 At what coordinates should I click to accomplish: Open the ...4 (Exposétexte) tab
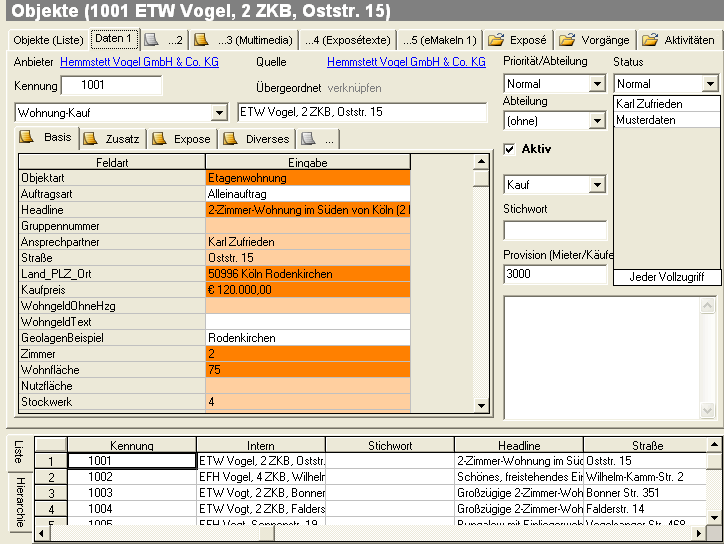tap(348, 40)
